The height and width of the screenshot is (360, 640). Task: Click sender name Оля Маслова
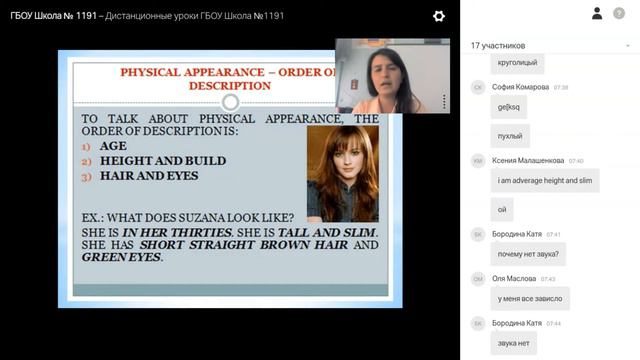point(514,279)
